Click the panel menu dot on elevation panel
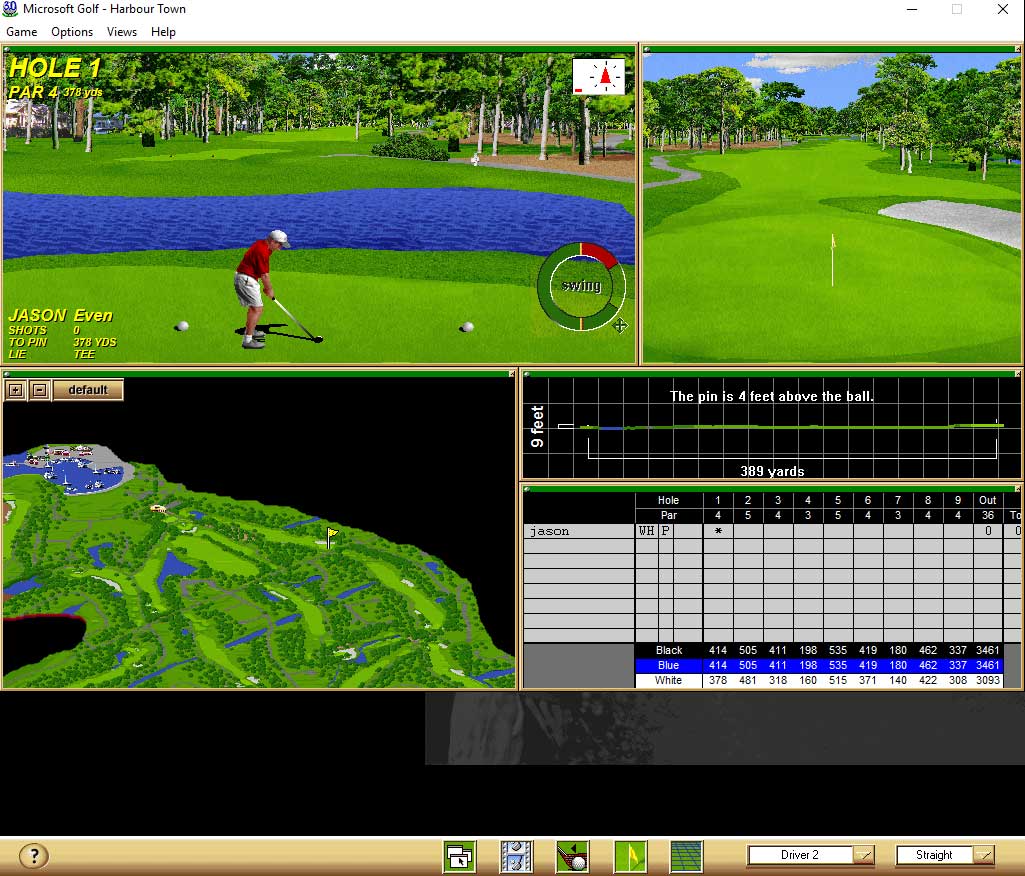Screen dimensions: 1025x876 [x=527, y=374]
